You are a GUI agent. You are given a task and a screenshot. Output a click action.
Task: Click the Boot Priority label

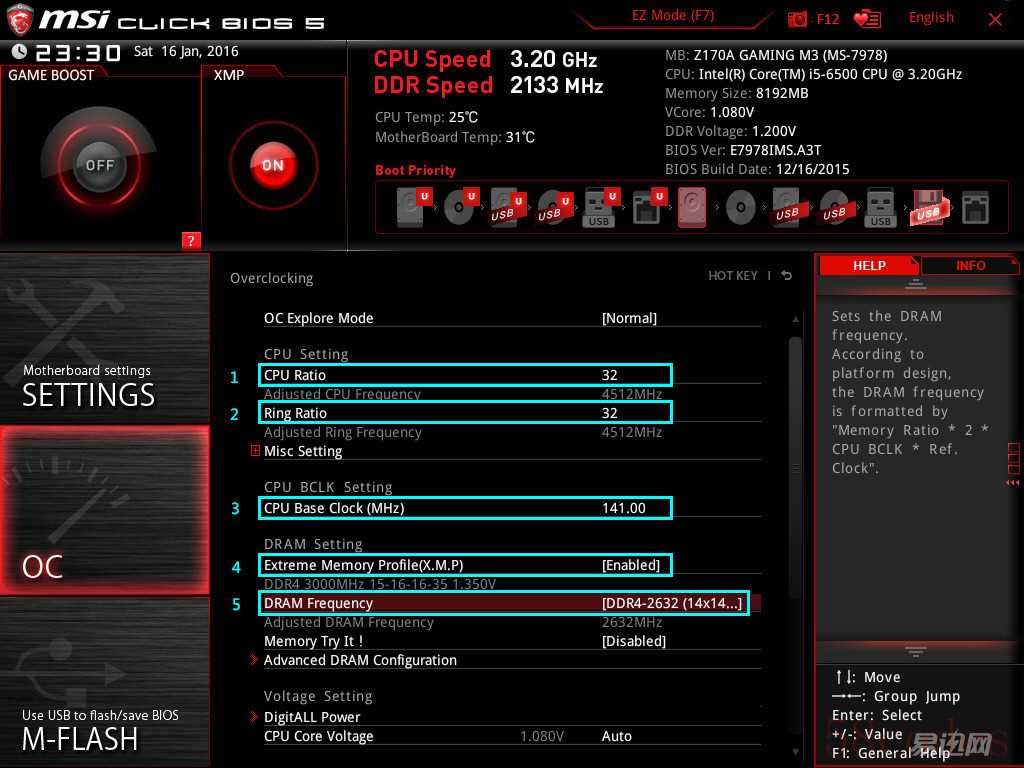[x=415, y=170]
